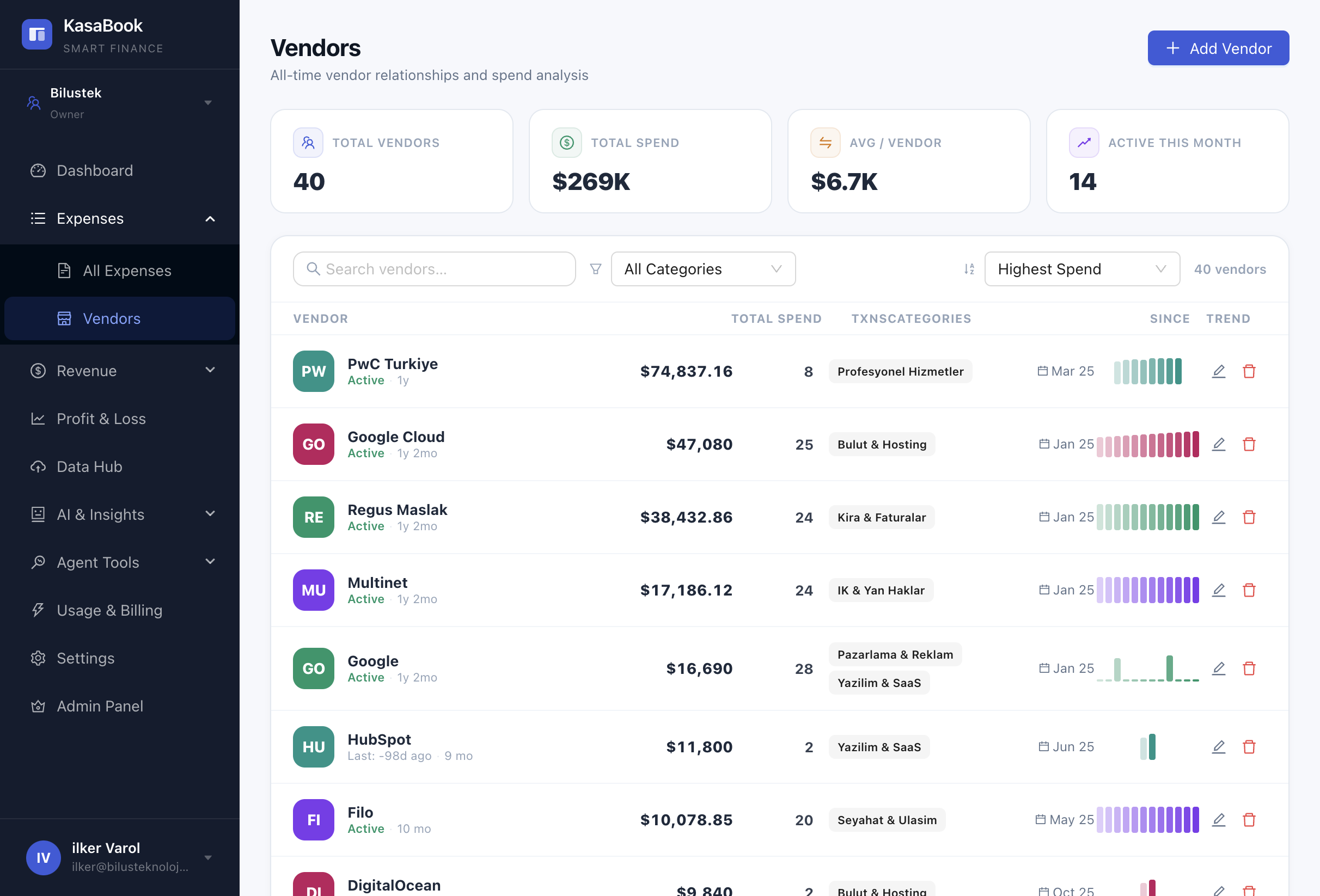1320x896 pixels.
Task: Click the sort order icon
Action: pyautogui.click(x=969, y=269)
